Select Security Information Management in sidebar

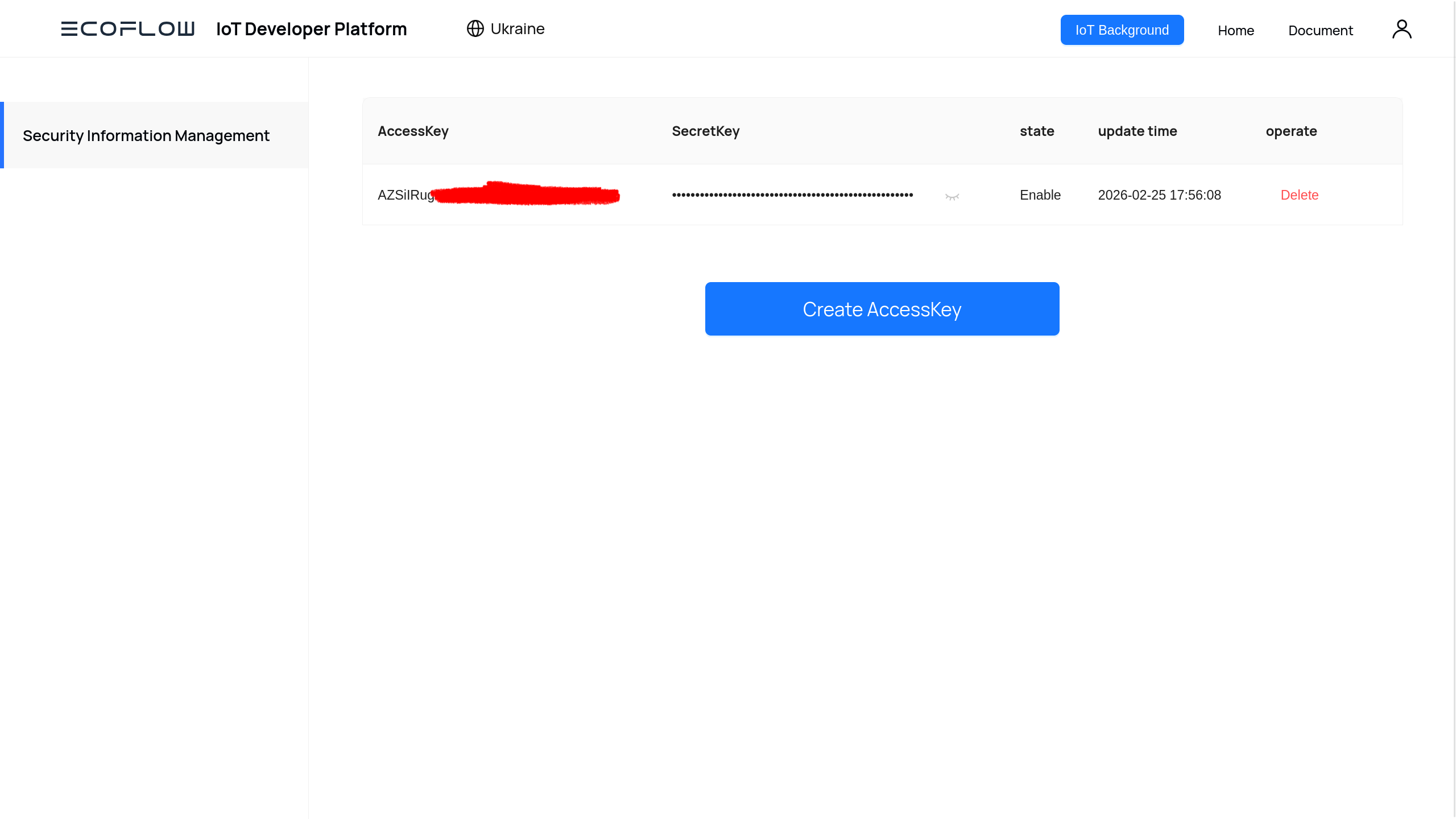click(146, 135)
